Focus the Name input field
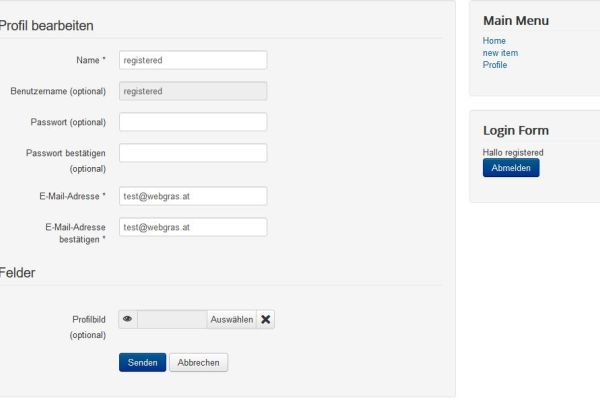Screen dimensions: 600x400 point(193,60)
